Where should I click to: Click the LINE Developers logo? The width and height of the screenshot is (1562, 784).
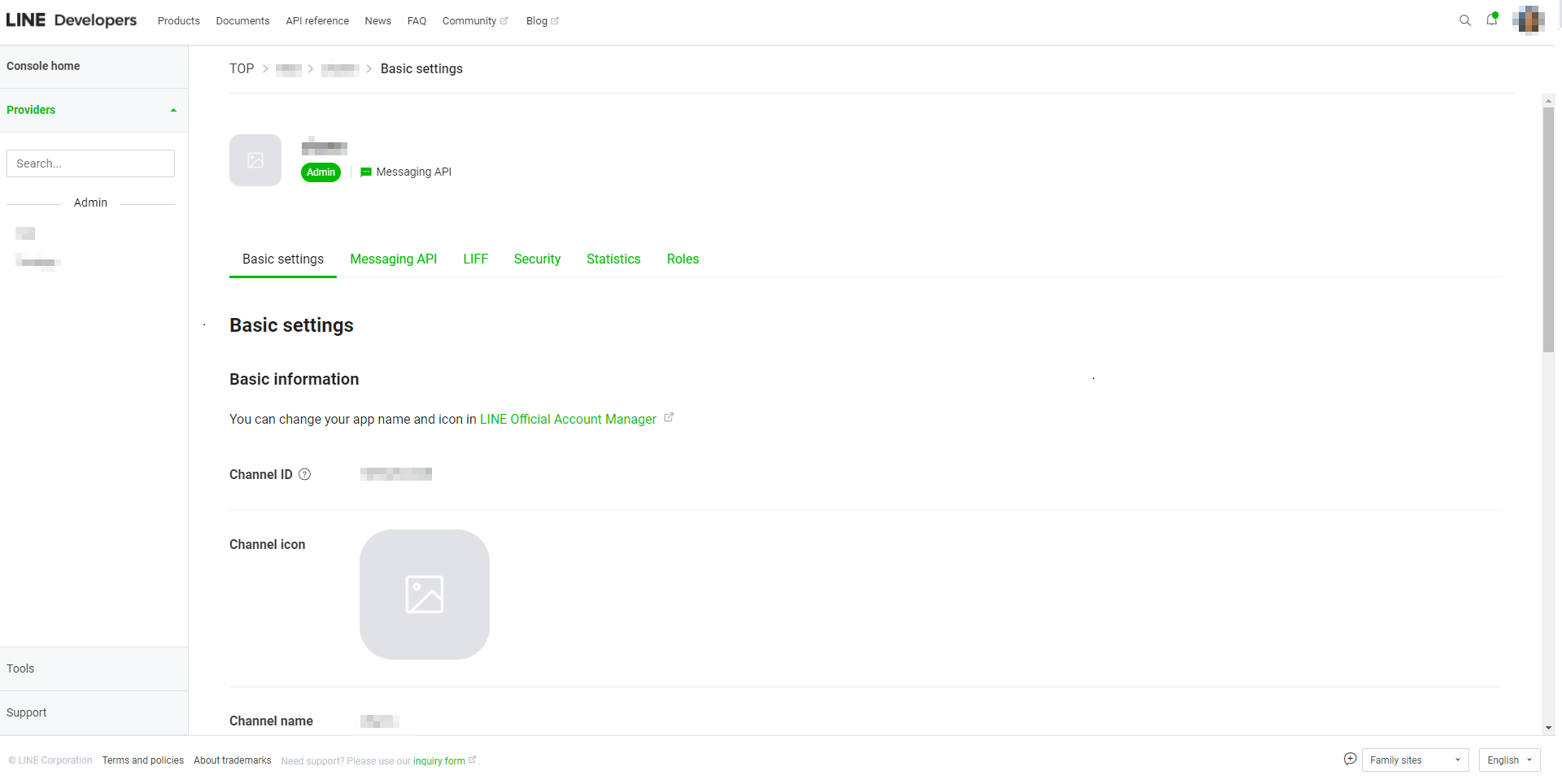[x=72, y=20]
